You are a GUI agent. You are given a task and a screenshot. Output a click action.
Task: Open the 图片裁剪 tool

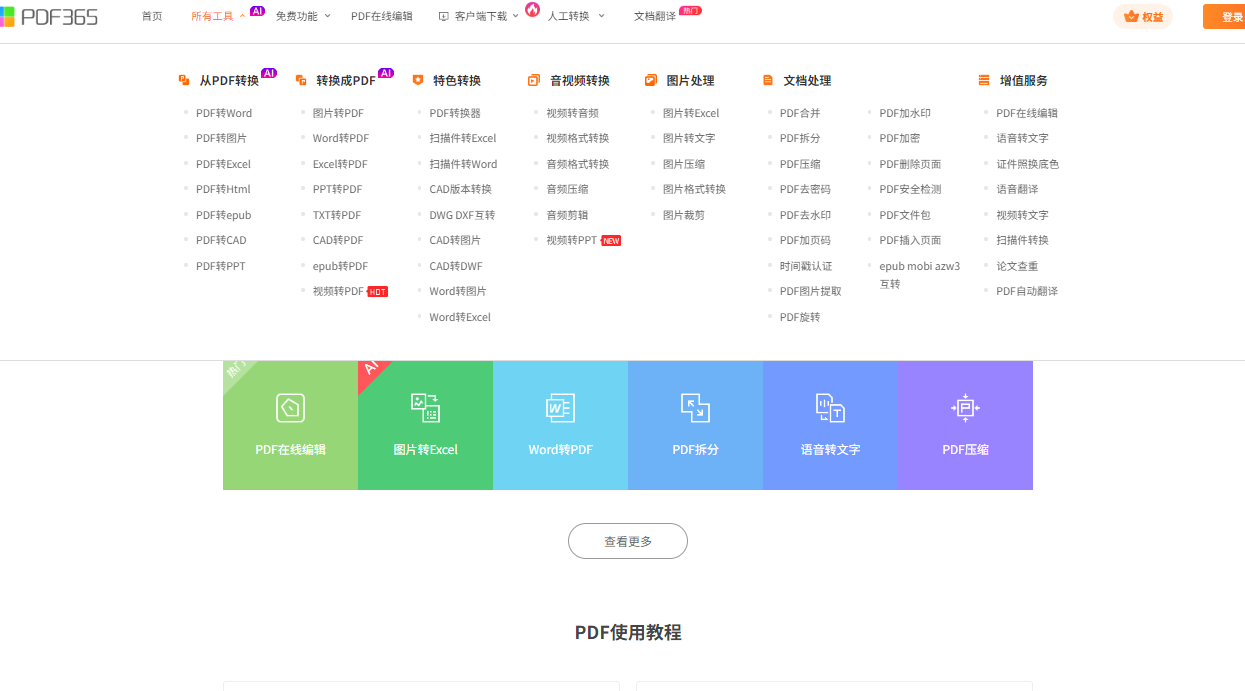(684, 215)
